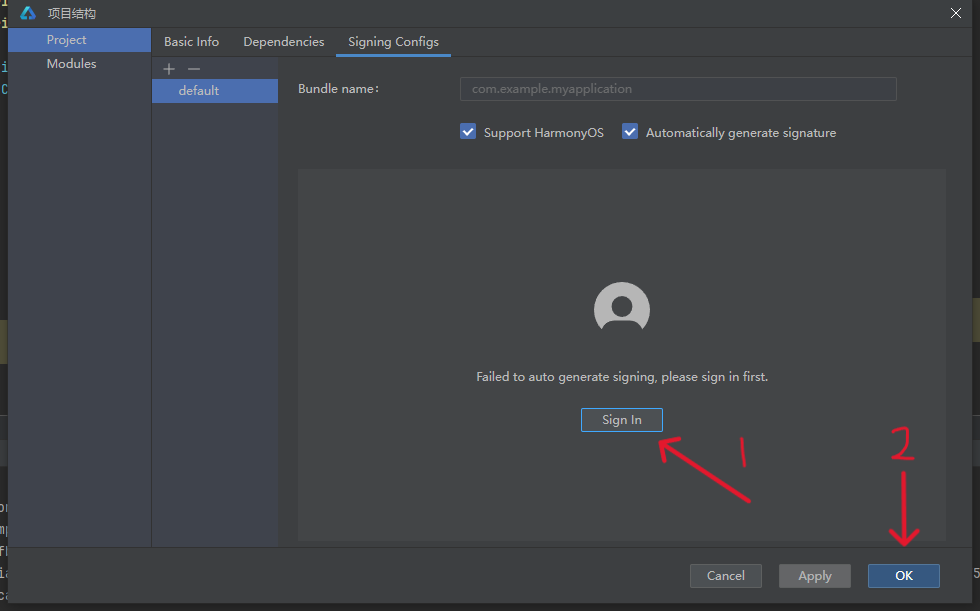Click the Bundle name input field
Image resolution: width=980 pixels, height=611 pixels.
pyautogui.click(x=678, y=89)
